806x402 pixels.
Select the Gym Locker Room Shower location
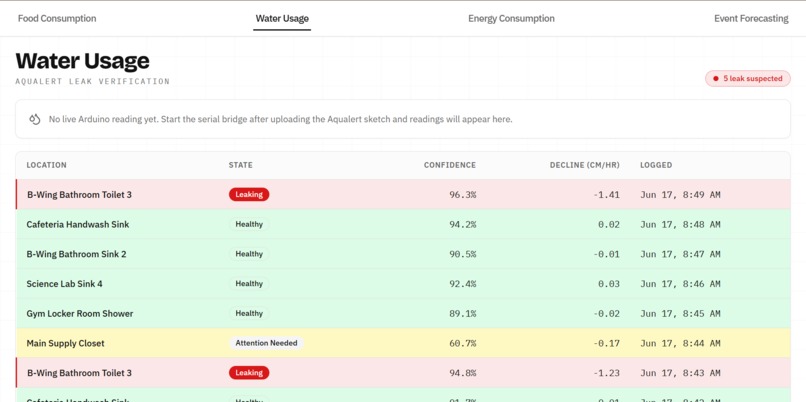(x=80, y=314)
